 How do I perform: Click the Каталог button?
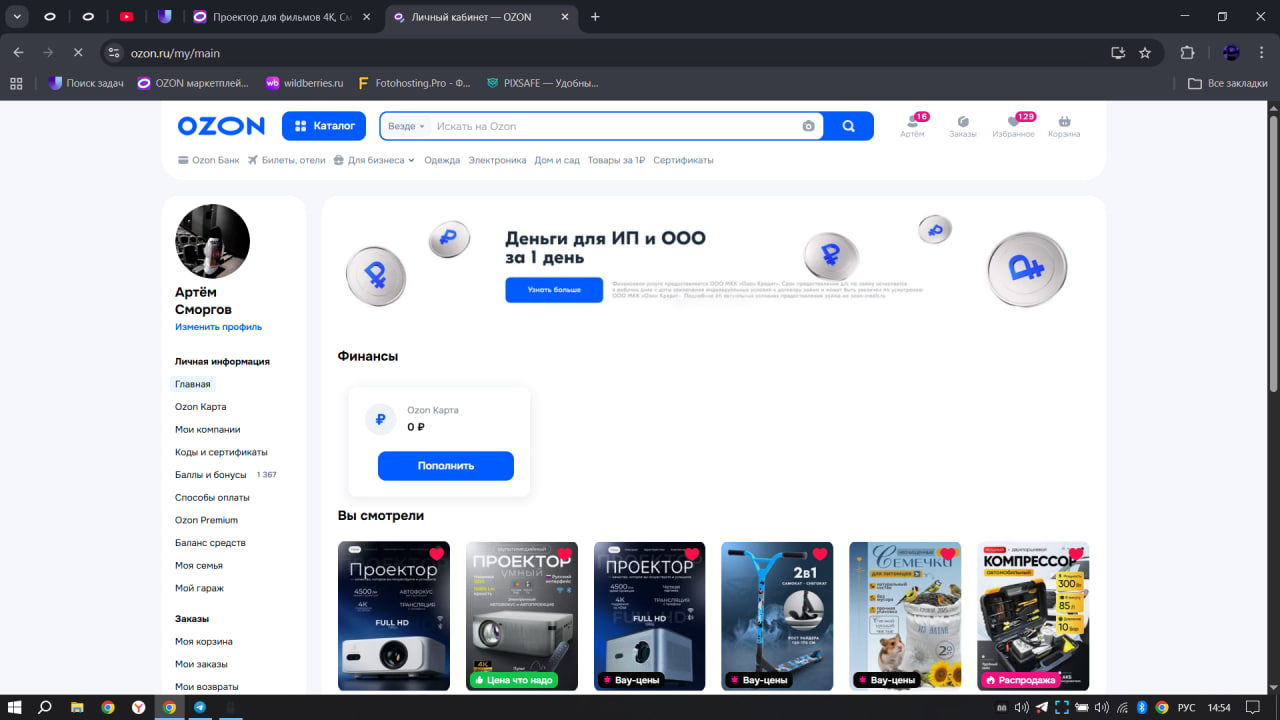pyautogui.click(x=325, y=126)
